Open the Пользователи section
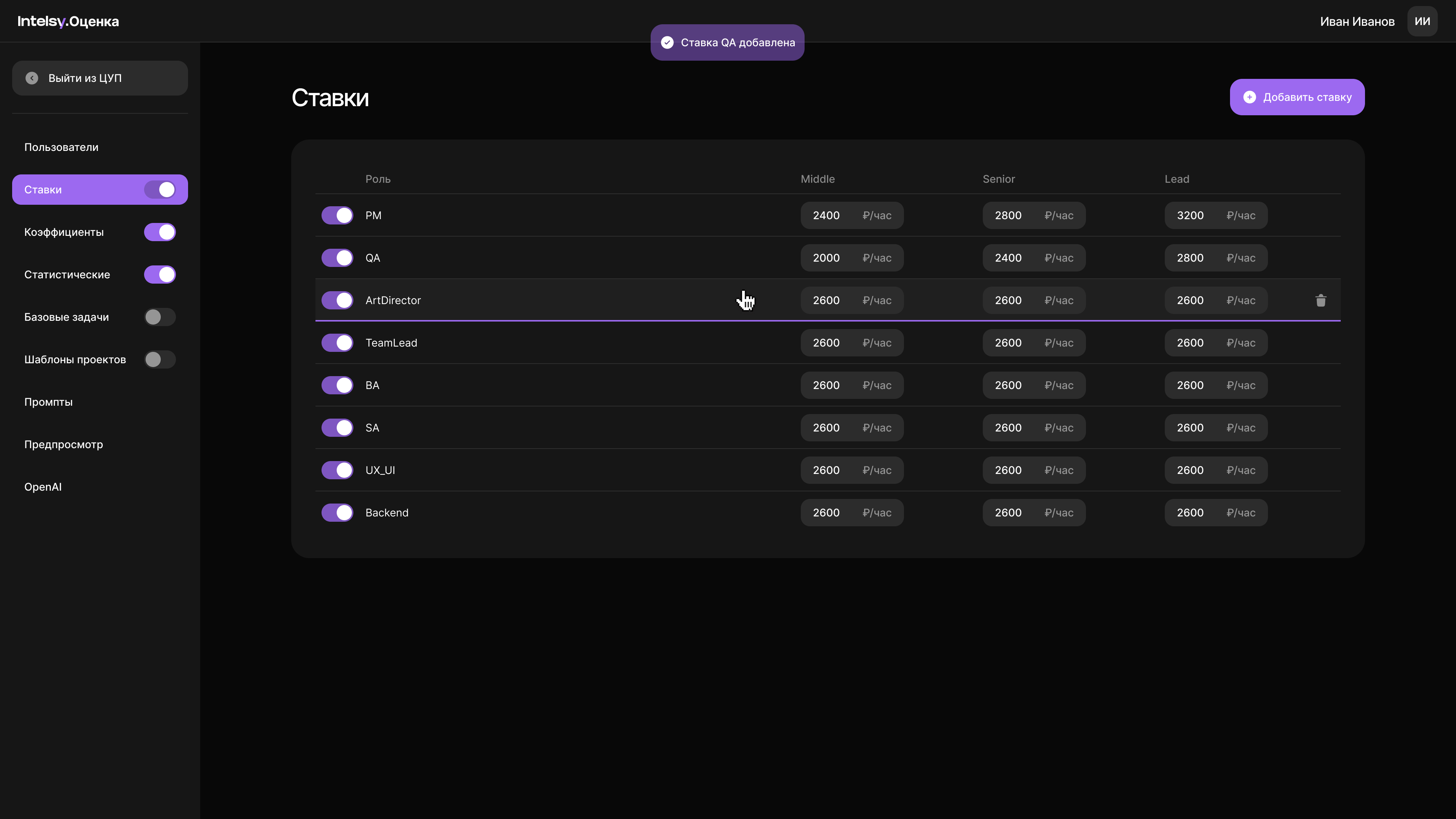 [x=61, y=147]
